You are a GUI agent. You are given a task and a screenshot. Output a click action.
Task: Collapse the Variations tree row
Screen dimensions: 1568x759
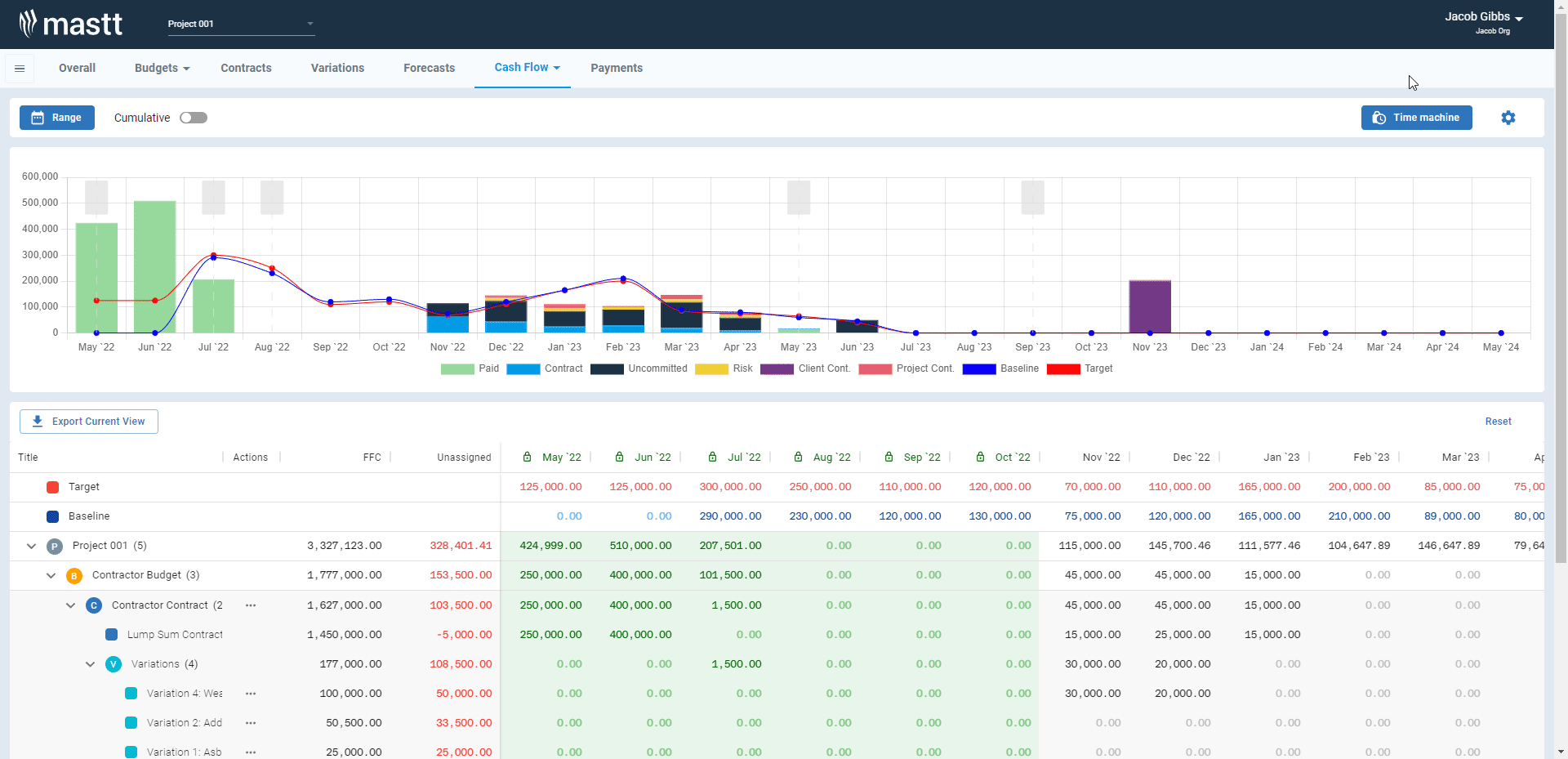point(90,664)
